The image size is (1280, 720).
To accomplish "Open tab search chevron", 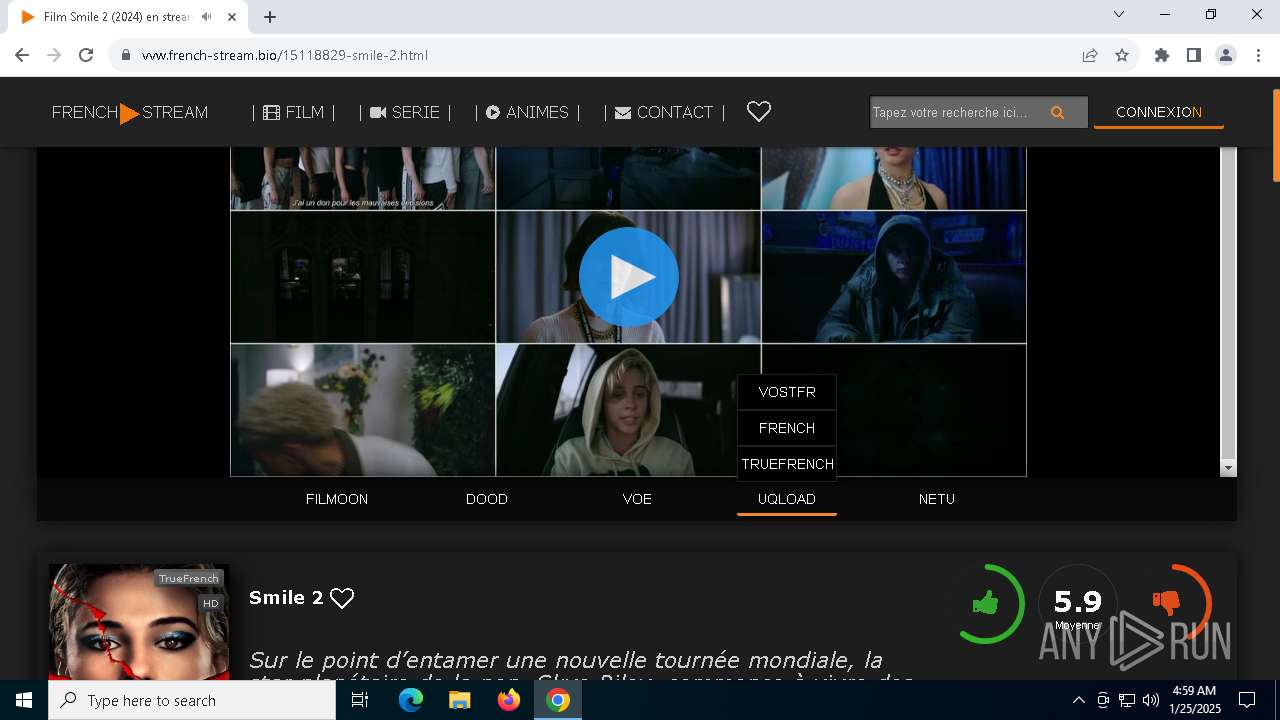I will point(1119,14).
